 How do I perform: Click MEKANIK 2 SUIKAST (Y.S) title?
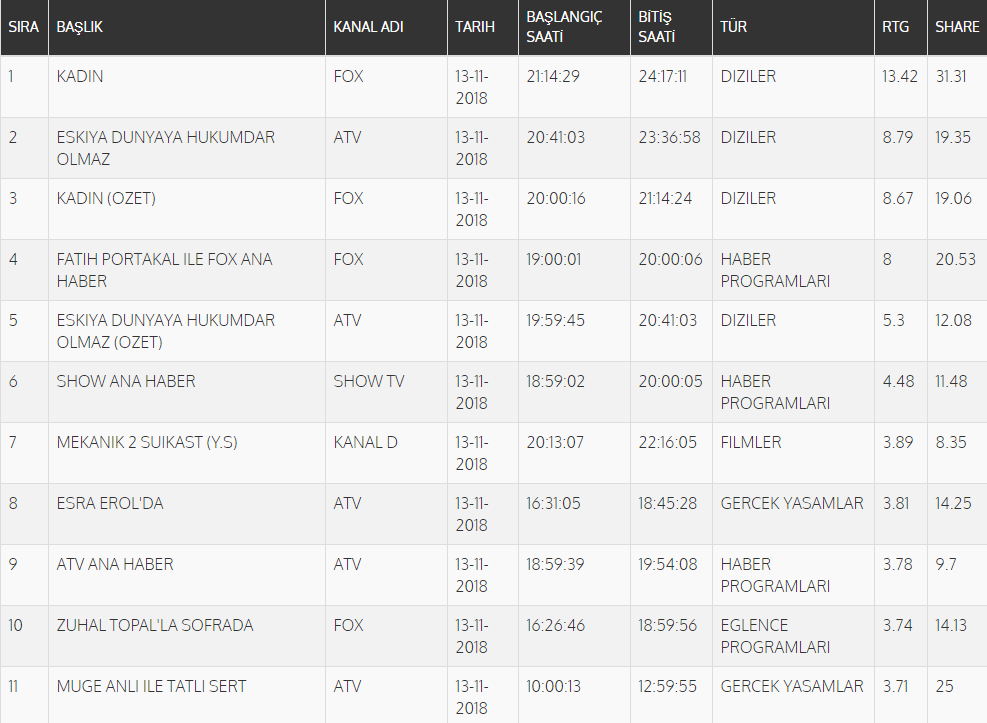pos(147,442)
